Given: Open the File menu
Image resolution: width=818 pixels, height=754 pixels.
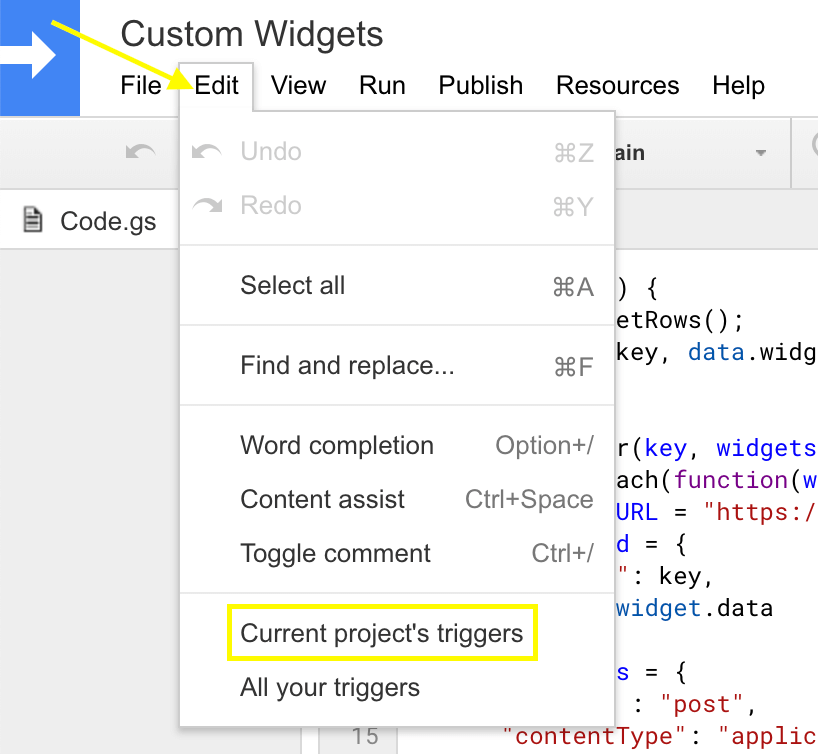Looking at the screenshot, I should (x=140, y=86).
